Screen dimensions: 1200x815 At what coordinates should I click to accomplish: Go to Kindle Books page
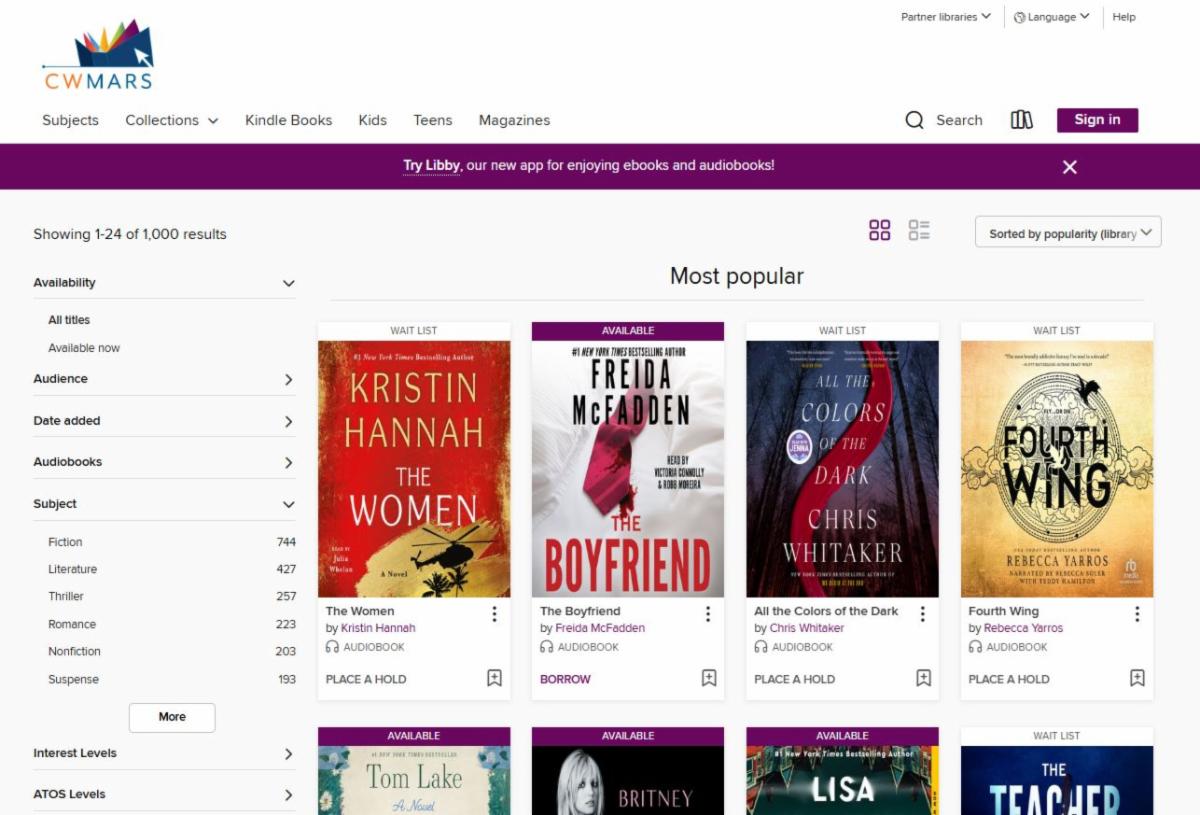point(288,120)
